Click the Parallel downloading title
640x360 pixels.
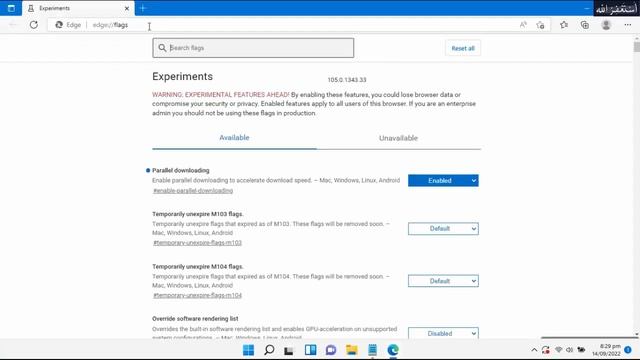click(181, 170)
